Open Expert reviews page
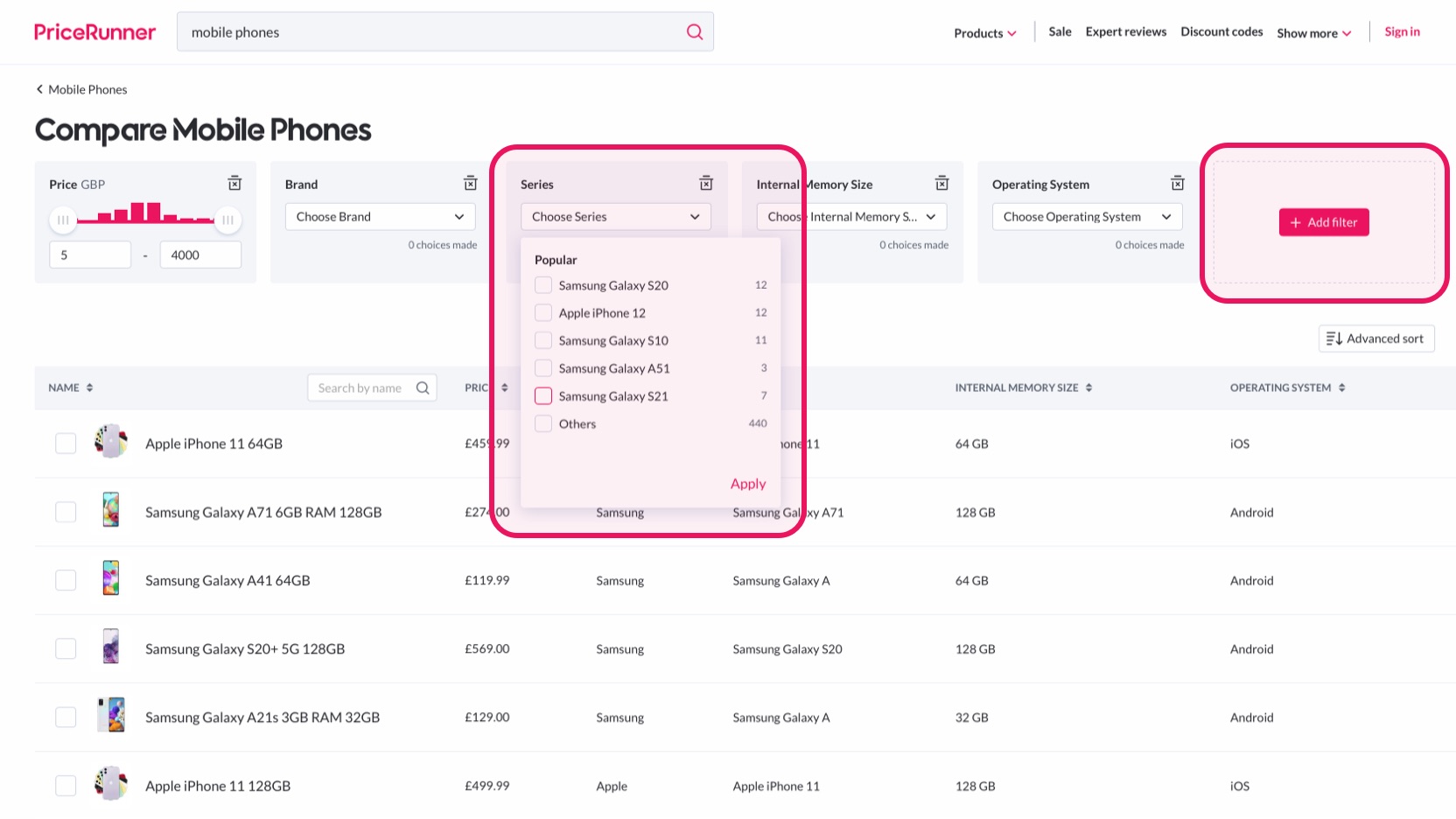The image size is (1456, 819). click(x=1126, y=31)
